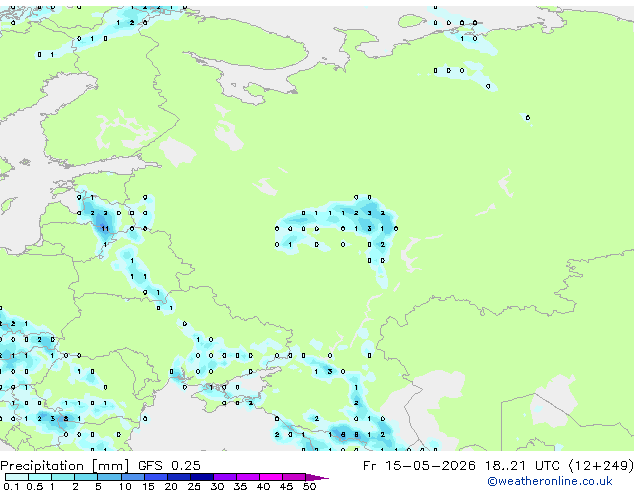The width and height of the screenshot is (634, 490).
Task: Click the above-50 arrow tip of legend
Action: point(317,477)
